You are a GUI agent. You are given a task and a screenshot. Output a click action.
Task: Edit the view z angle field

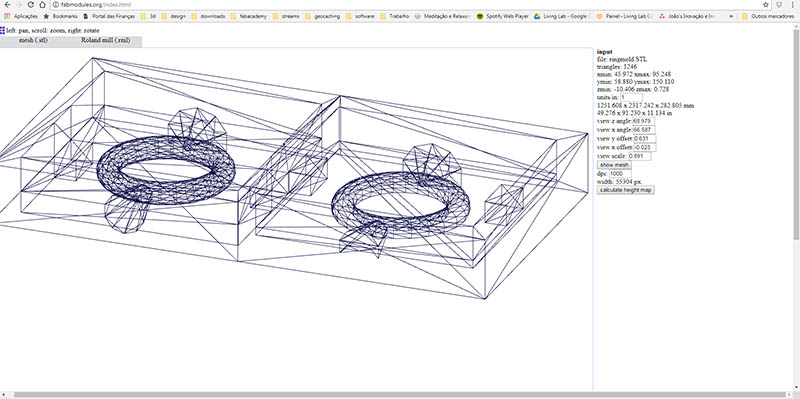click(644, 121)
